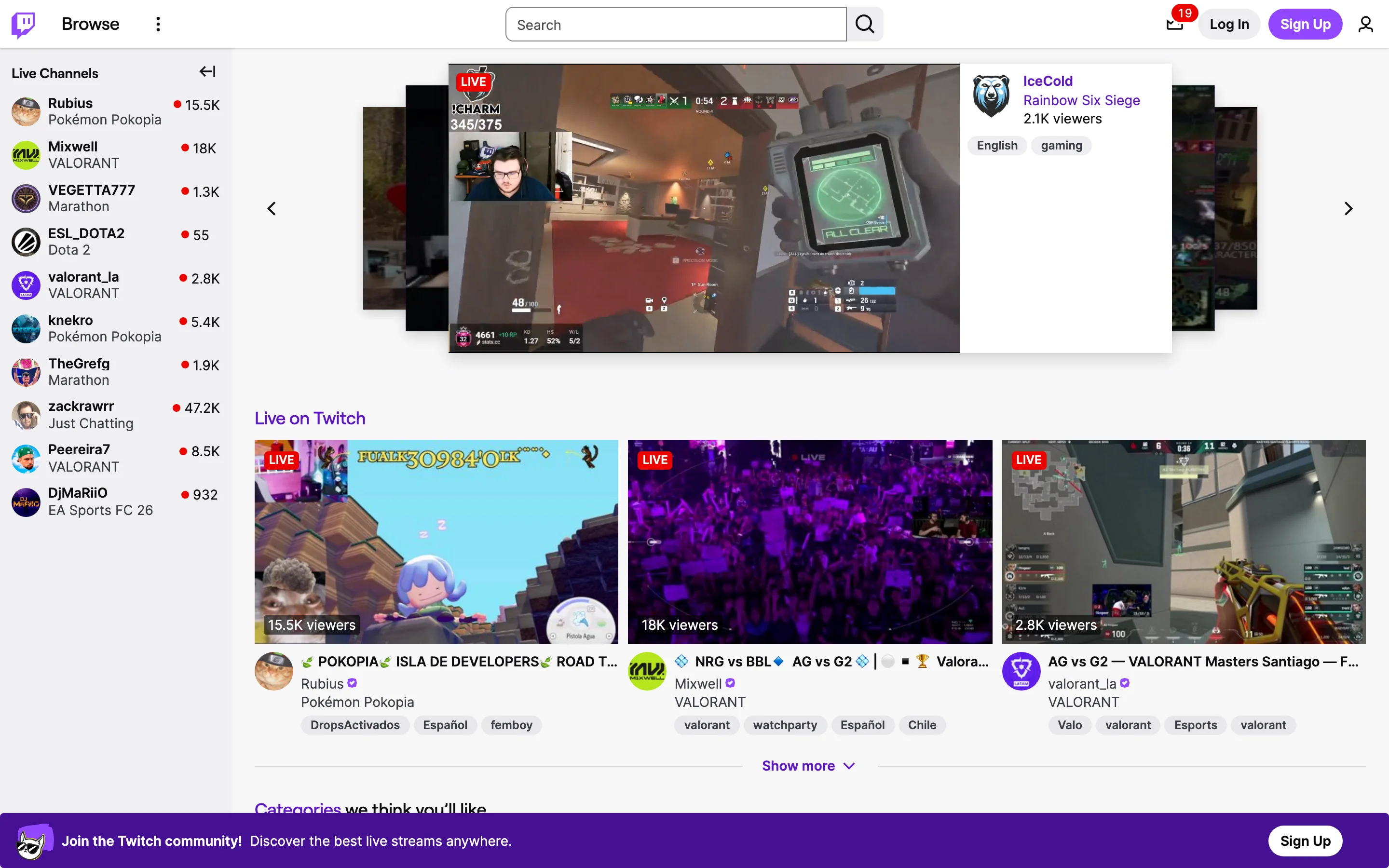This screenshot has height=868, width=1389.
Task: Advance the carousel with the right arrow
Action: 1348,208
